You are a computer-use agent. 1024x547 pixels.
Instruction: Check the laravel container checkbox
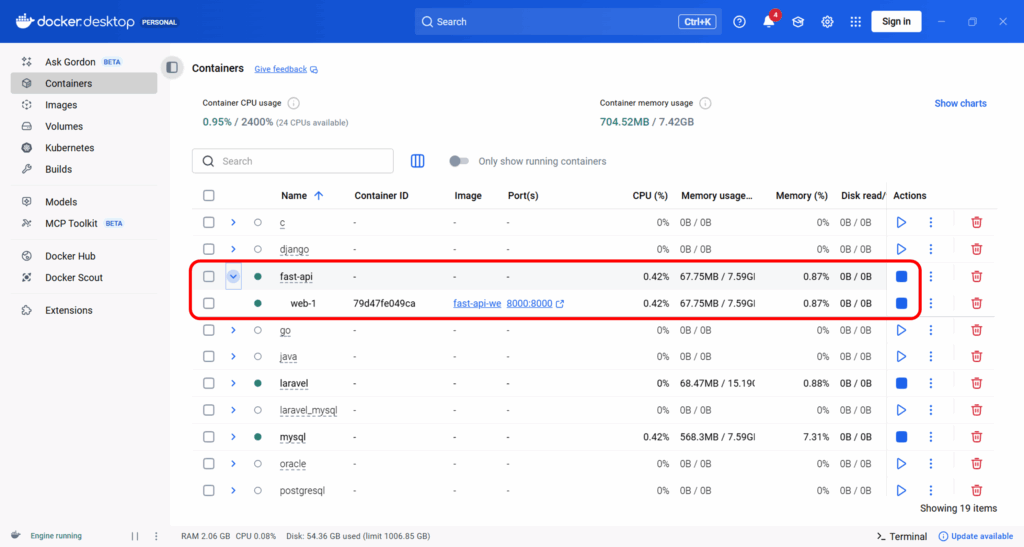209,383
